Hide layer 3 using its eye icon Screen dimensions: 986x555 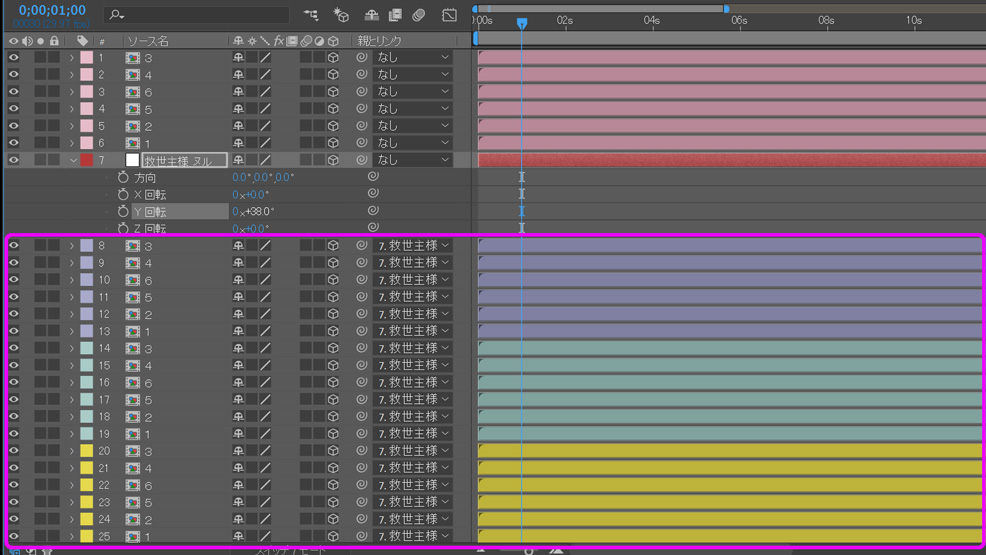[x=14, y=92]
